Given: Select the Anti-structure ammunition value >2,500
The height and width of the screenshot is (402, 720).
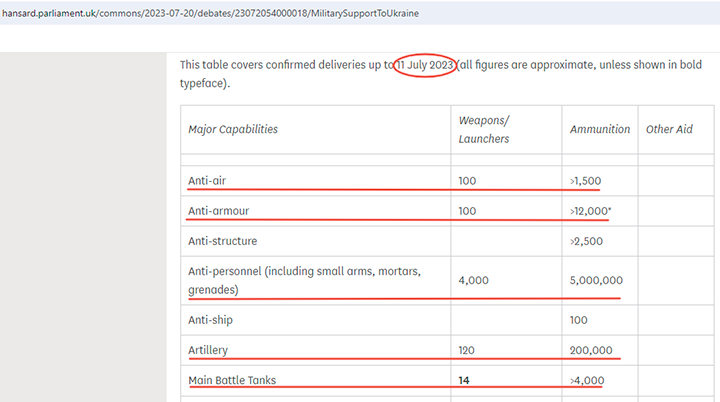Looking at the screenshot, I should pyautogui.click(x=585, y=241).
